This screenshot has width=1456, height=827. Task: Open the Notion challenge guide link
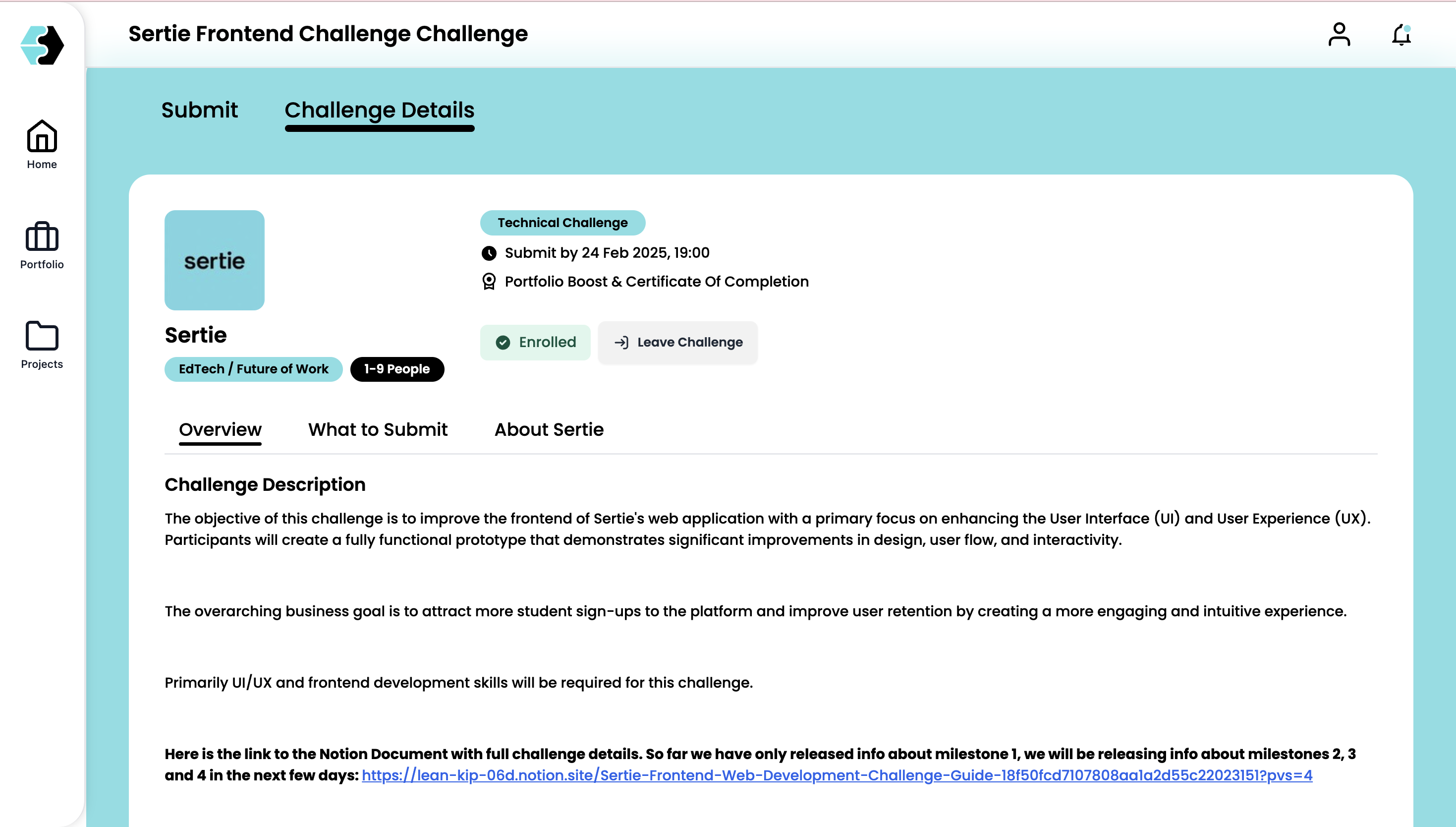(x=837, y=776)
